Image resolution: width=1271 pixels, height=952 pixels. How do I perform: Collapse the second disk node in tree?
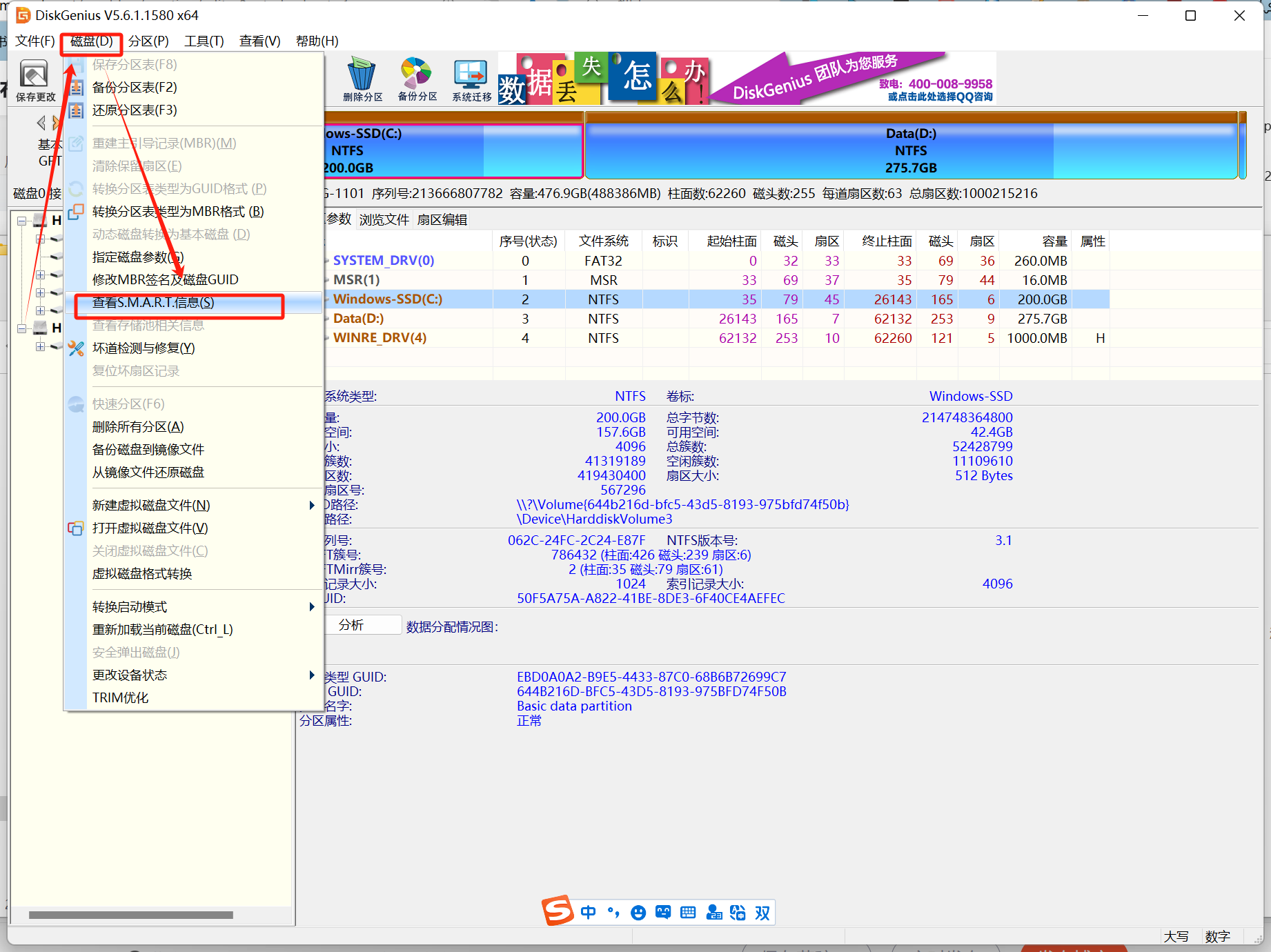(x=22, y=328)
